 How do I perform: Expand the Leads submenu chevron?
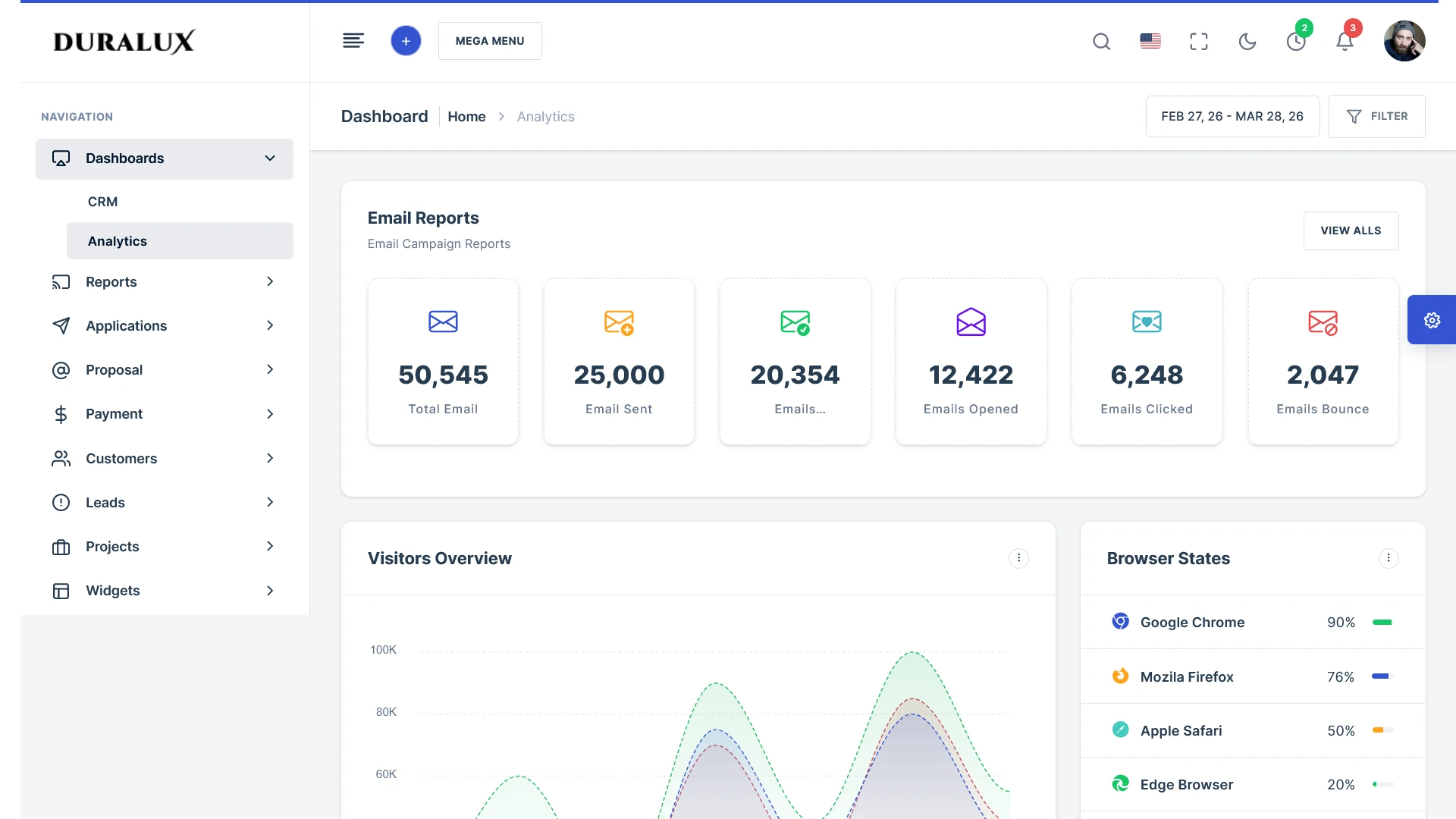(270, 502)
